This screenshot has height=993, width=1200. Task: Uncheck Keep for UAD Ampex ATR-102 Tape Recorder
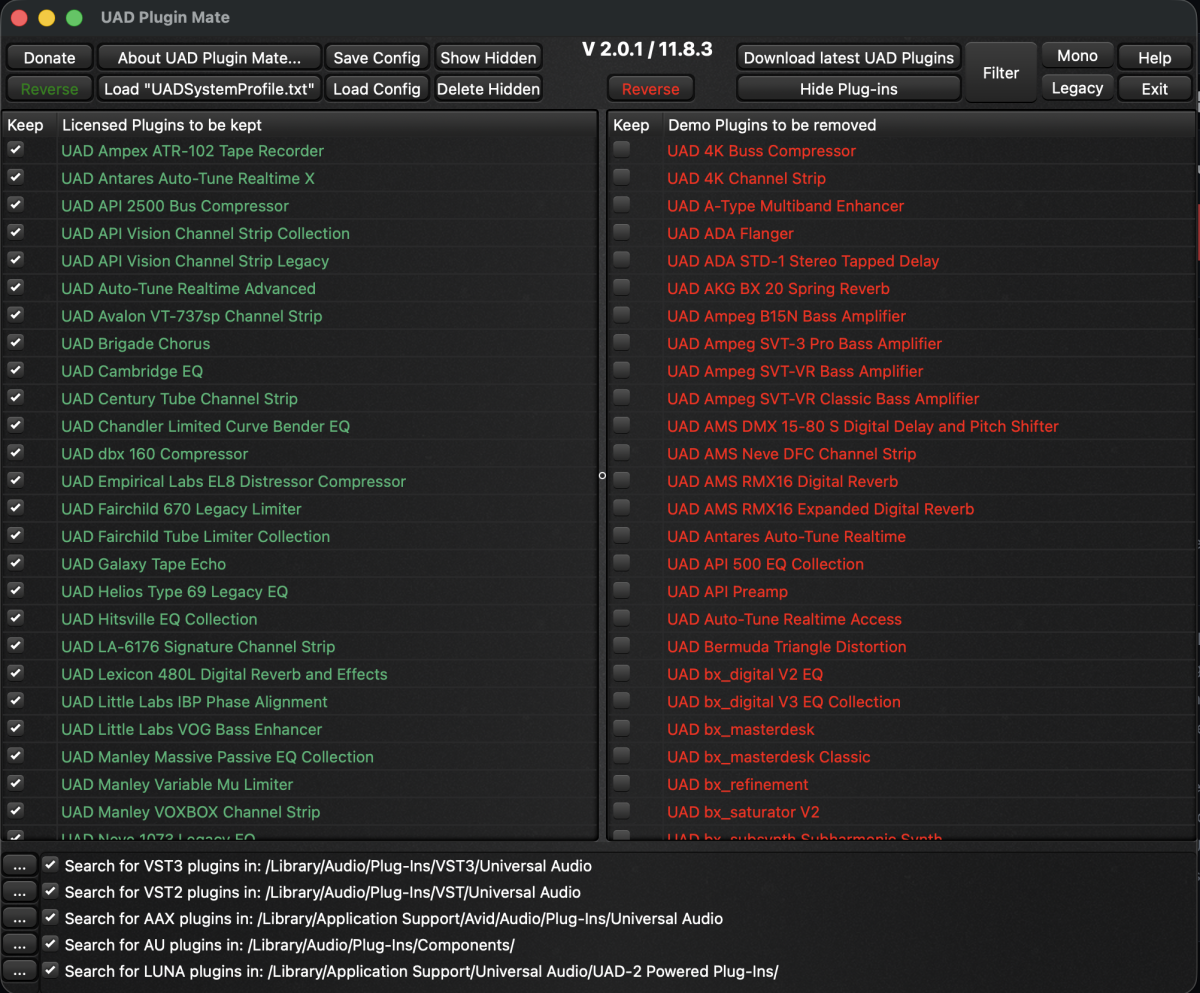coord(16,150)
